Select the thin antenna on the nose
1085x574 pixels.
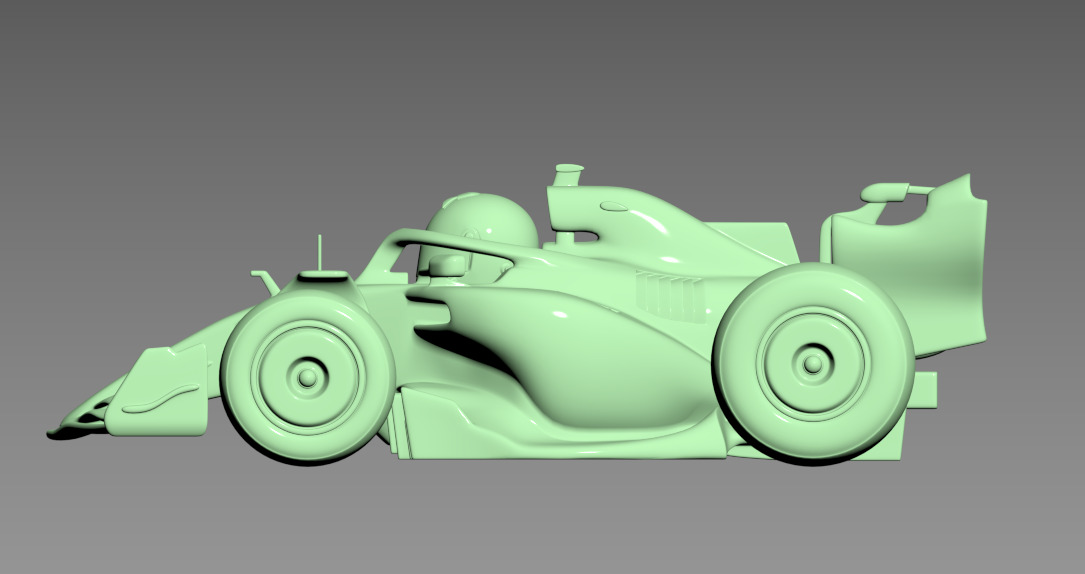pyautogui.click(x=320, y=253)
